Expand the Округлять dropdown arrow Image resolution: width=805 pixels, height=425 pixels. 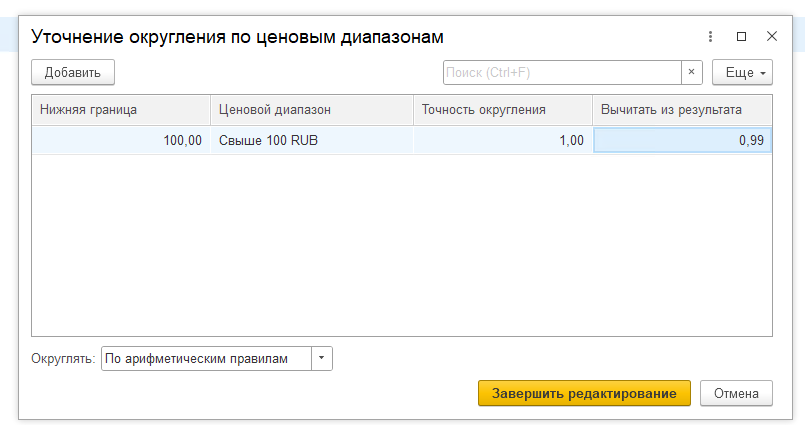click(x=322, y=359)
